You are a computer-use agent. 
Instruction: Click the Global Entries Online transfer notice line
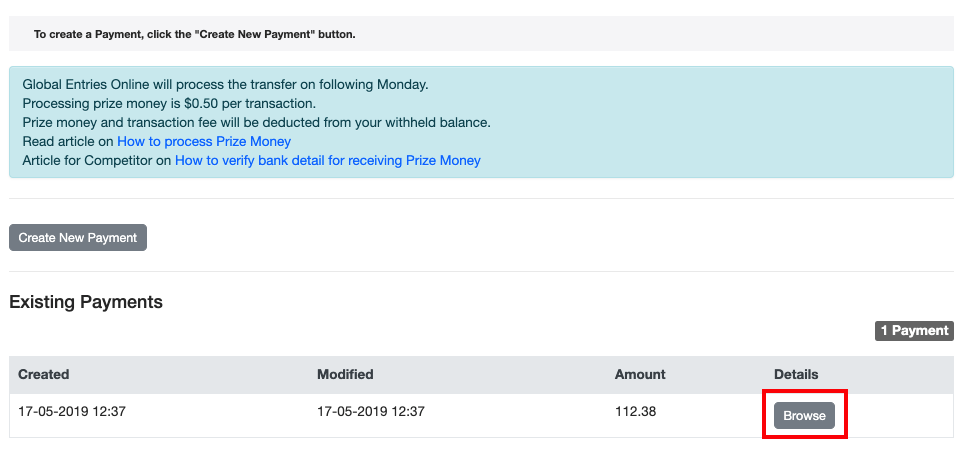click(225, 84)
